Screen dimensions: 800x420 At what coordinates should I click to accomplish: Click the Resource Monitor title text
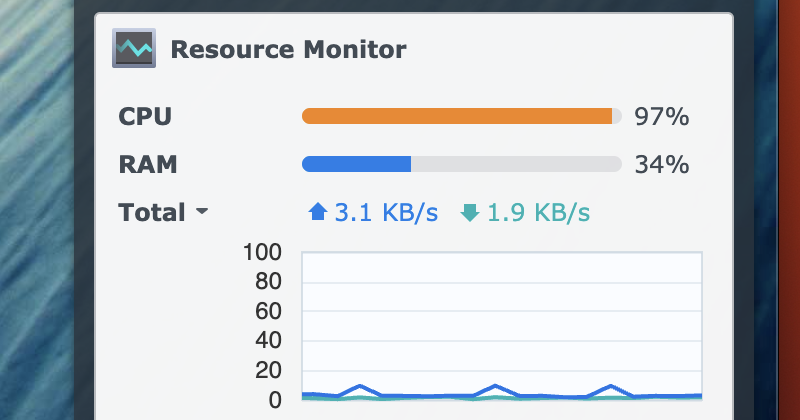tap(288, 49)
